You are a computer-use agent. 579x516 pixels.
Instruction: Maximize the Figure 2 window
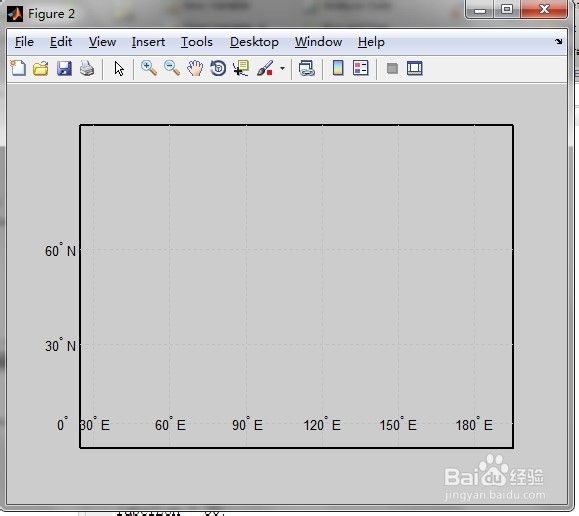[507, 9]
